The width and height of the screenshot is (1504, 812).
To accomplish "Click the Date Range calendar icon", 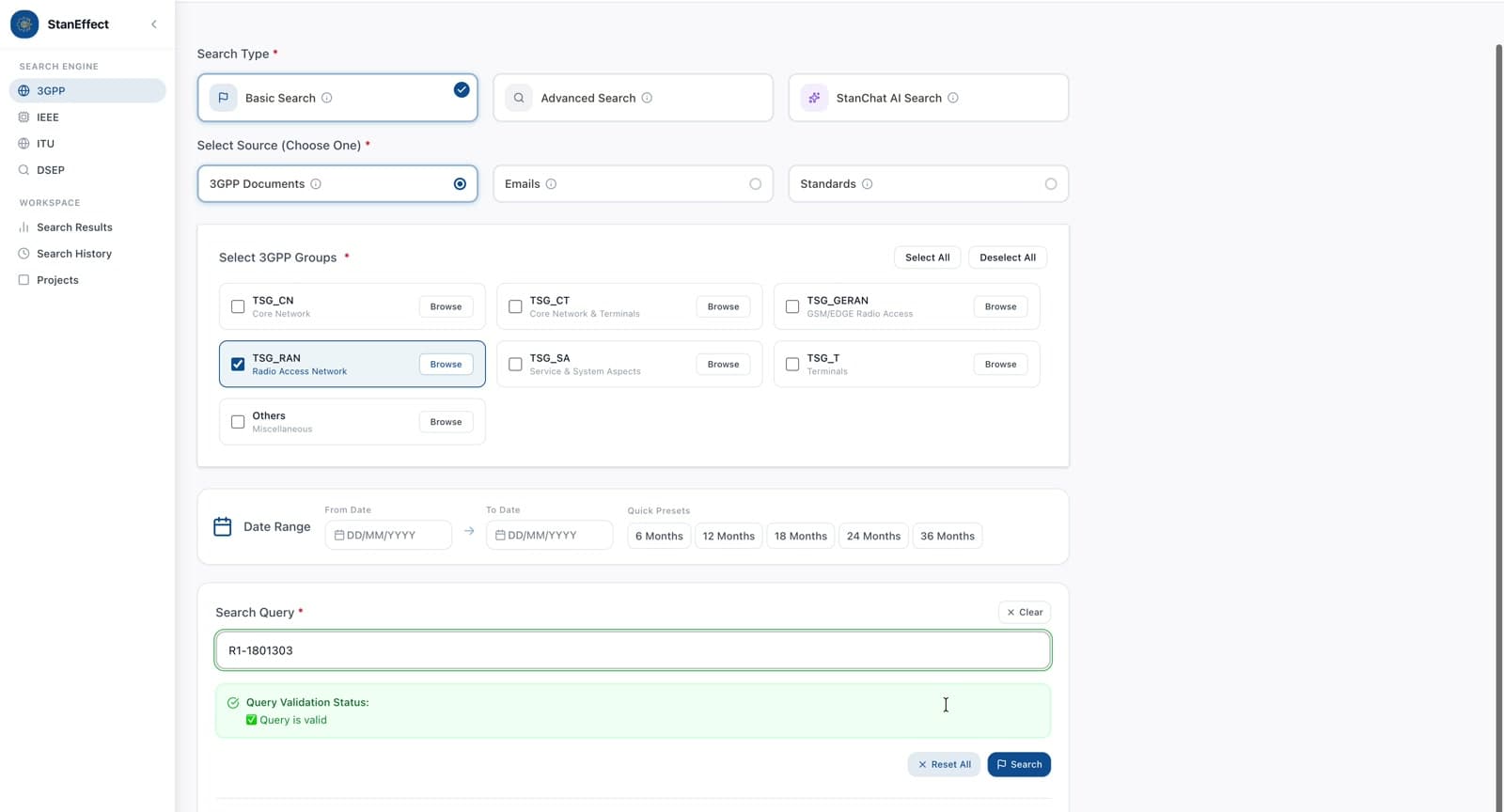I will [x=223, y=526].
